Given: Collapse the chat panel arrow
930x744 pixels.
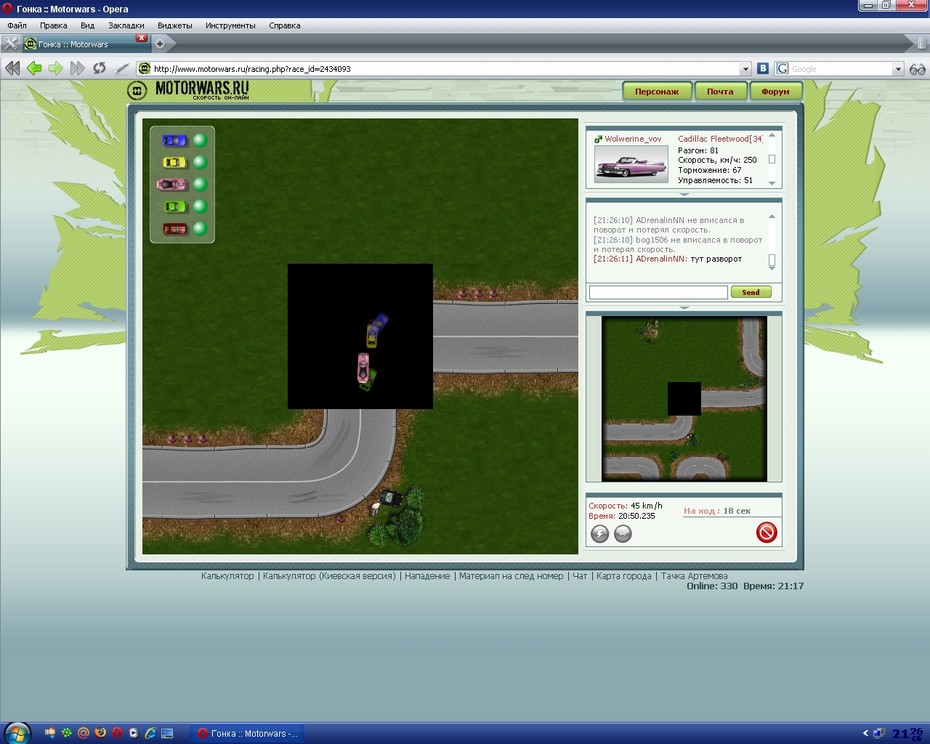Looking at the screenshot, I should click(x=684, y=307).
